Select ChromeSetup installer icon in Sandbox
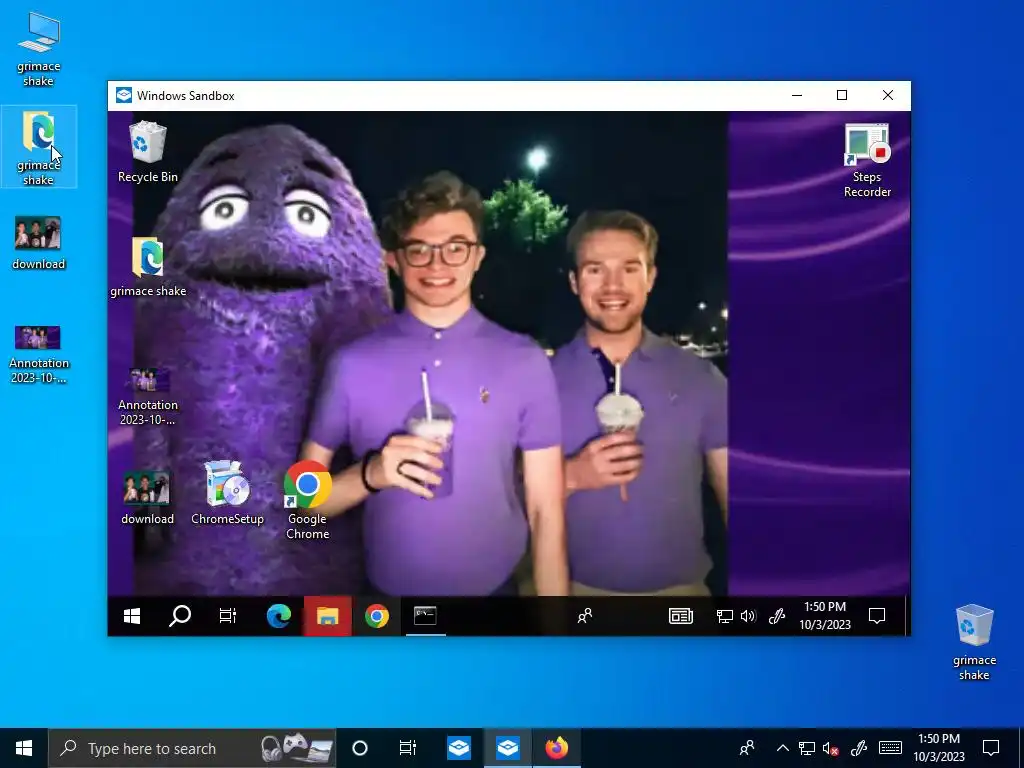The image size is (1024, 768). tap(227, 493)
